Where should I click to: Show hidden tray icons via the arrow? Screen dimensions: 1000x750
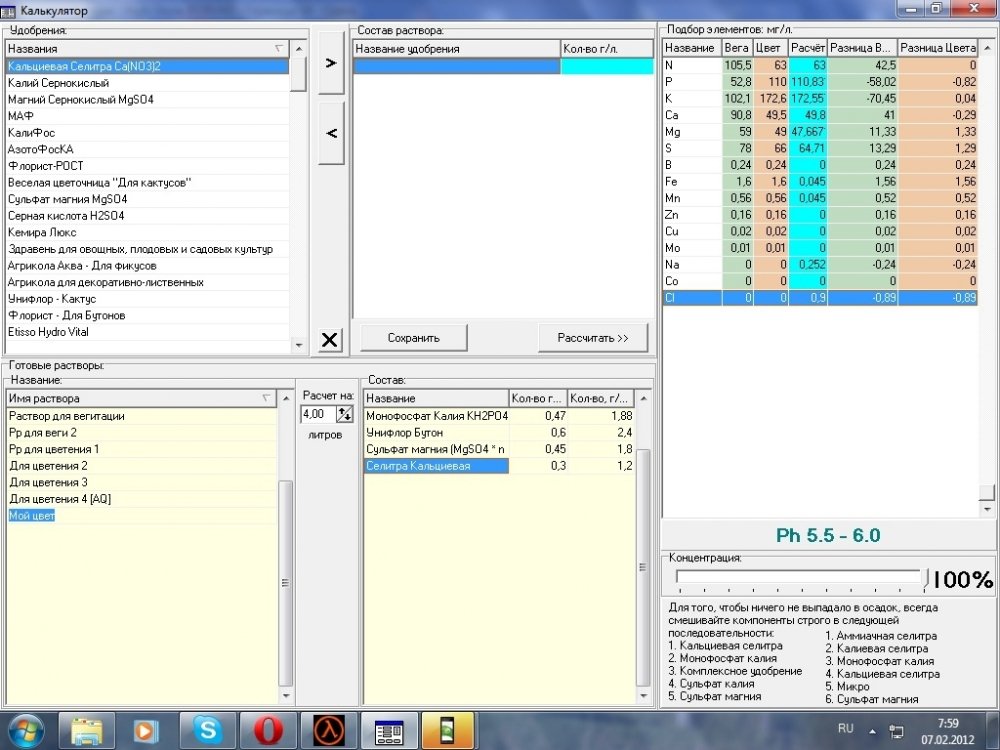pos(872,731)
